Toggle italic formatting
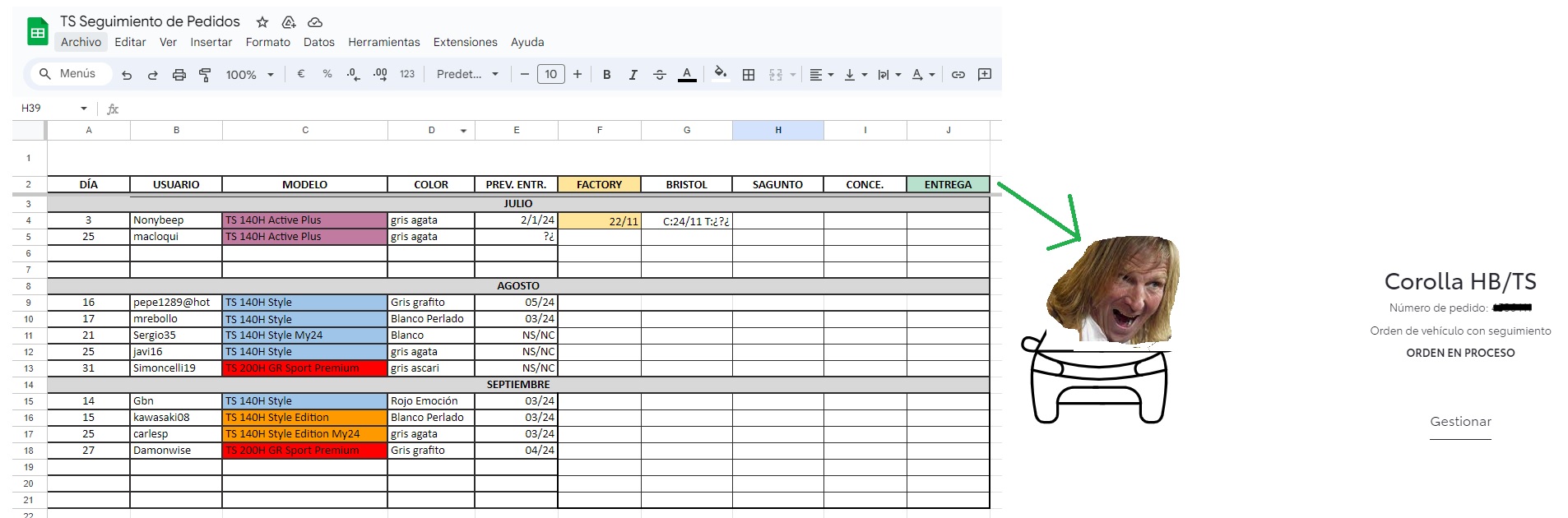The width and height of the screenshot is (1568, 518). click(x=633, y=75)
